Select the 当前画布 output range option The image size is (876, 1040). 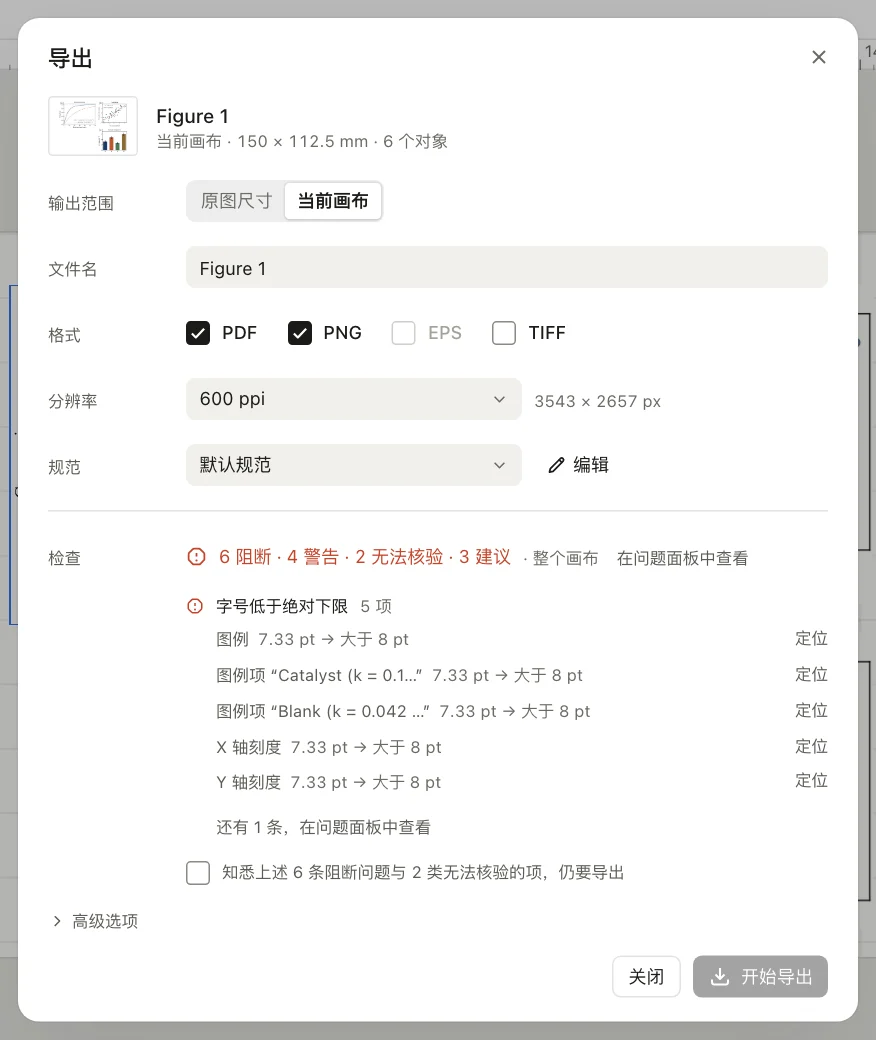(x=333, y=201)
